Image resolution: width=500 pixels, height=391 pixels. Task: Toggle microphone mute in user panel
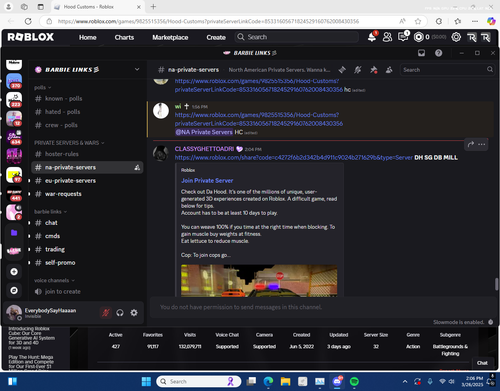click(x=106, y=313)
